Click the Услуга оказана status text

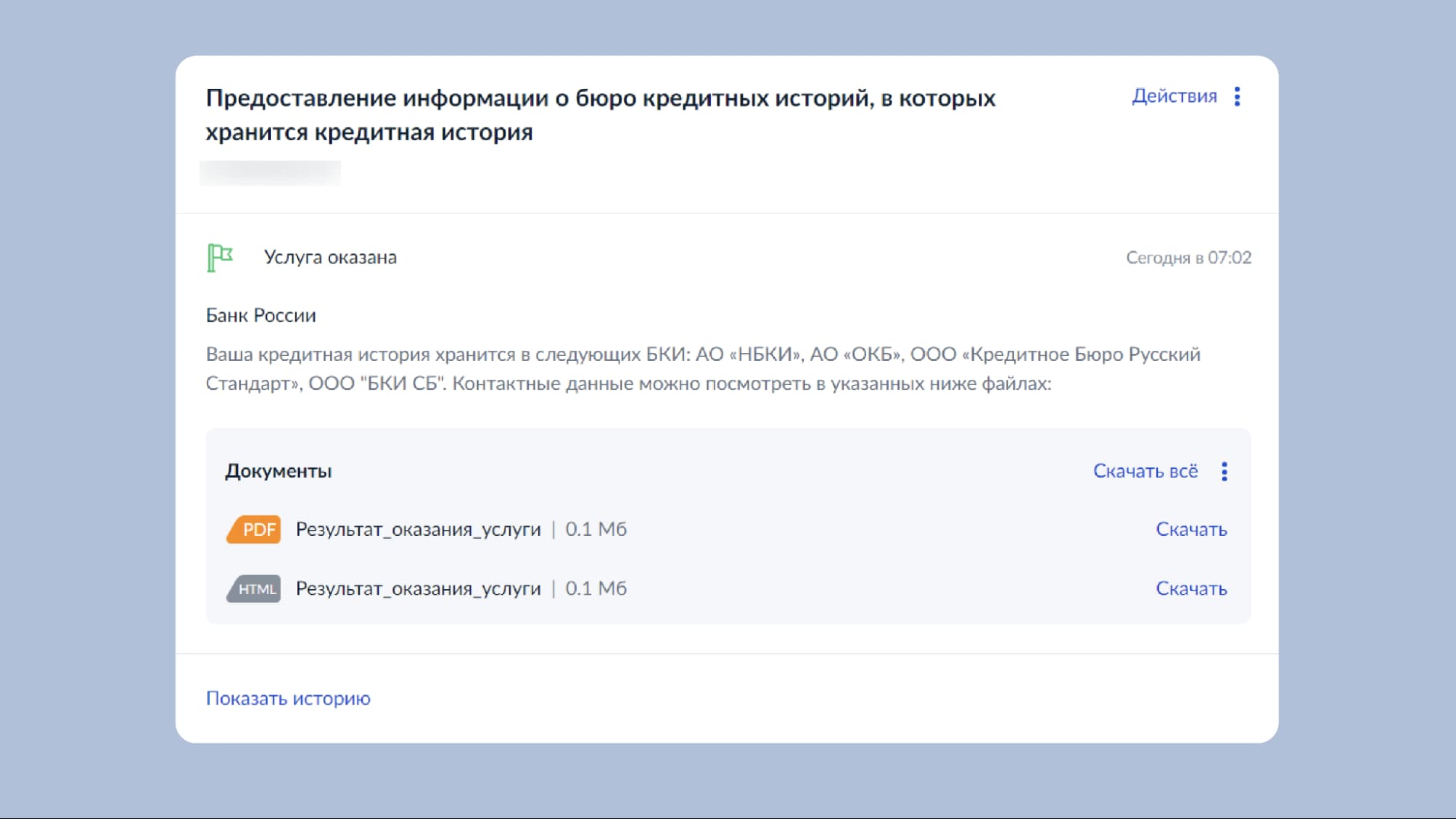coord(330,257)
